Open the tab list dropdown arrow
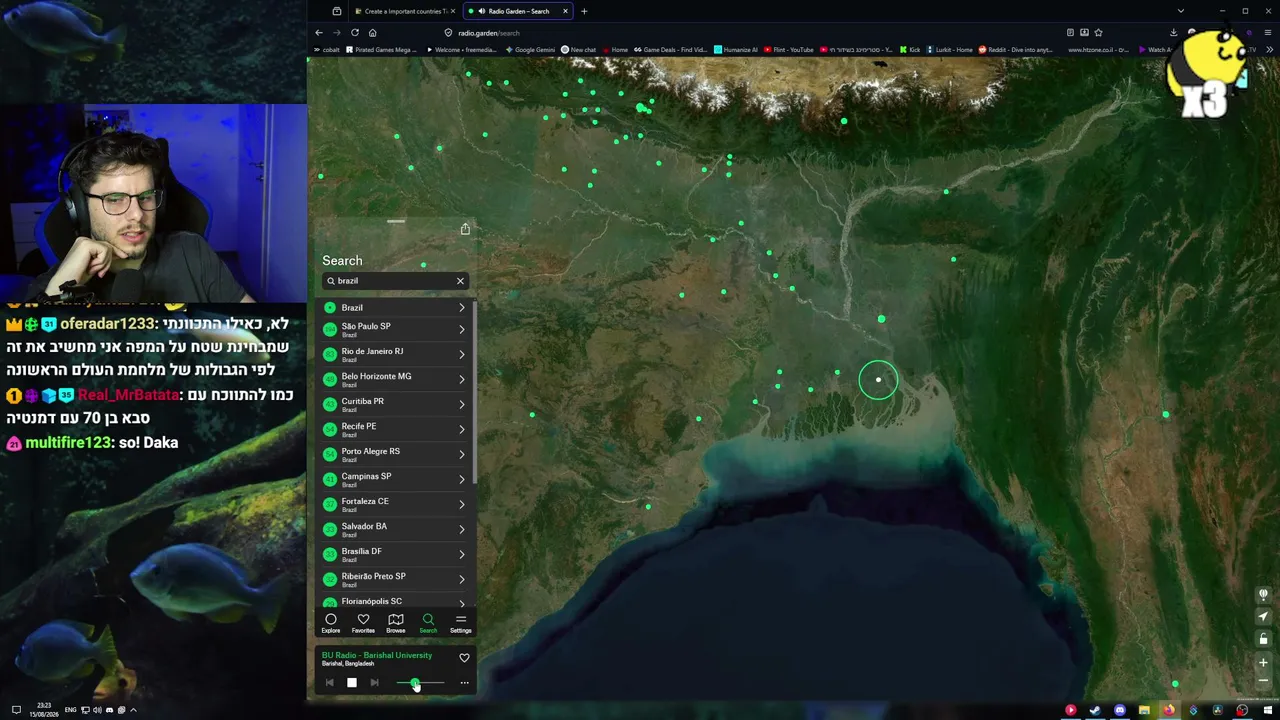 tap(1181, 11)
